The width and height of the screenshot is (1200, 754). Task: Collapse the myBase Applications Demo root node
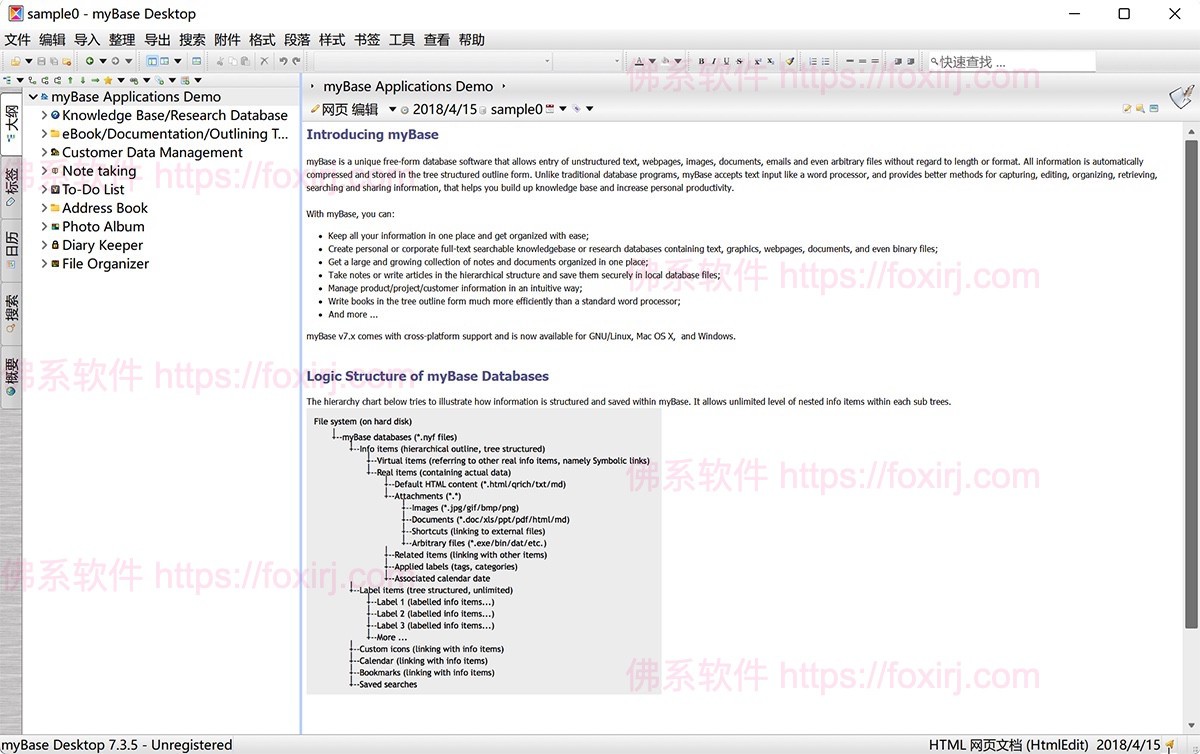click(33, 96)
